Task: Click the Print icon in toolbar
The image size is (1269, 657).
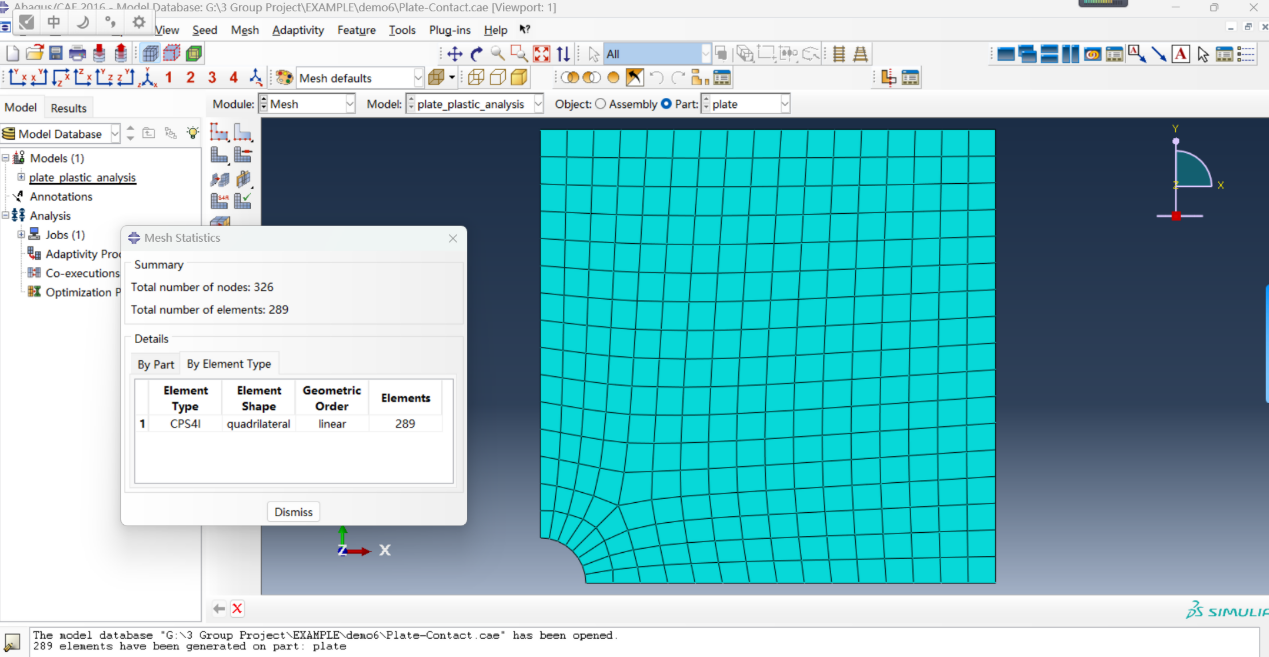Action: tap(77, 54)
